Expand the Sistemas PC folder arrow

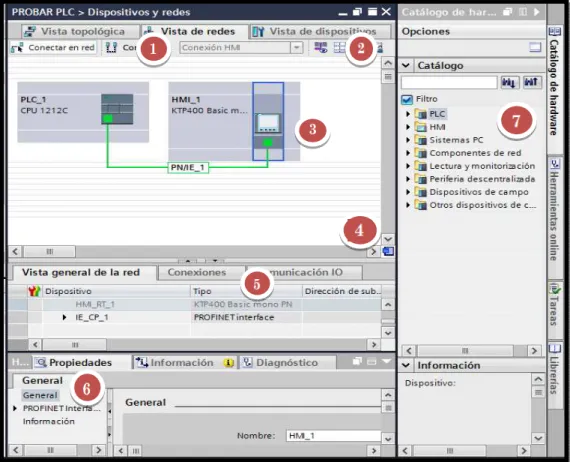[408, 140]
